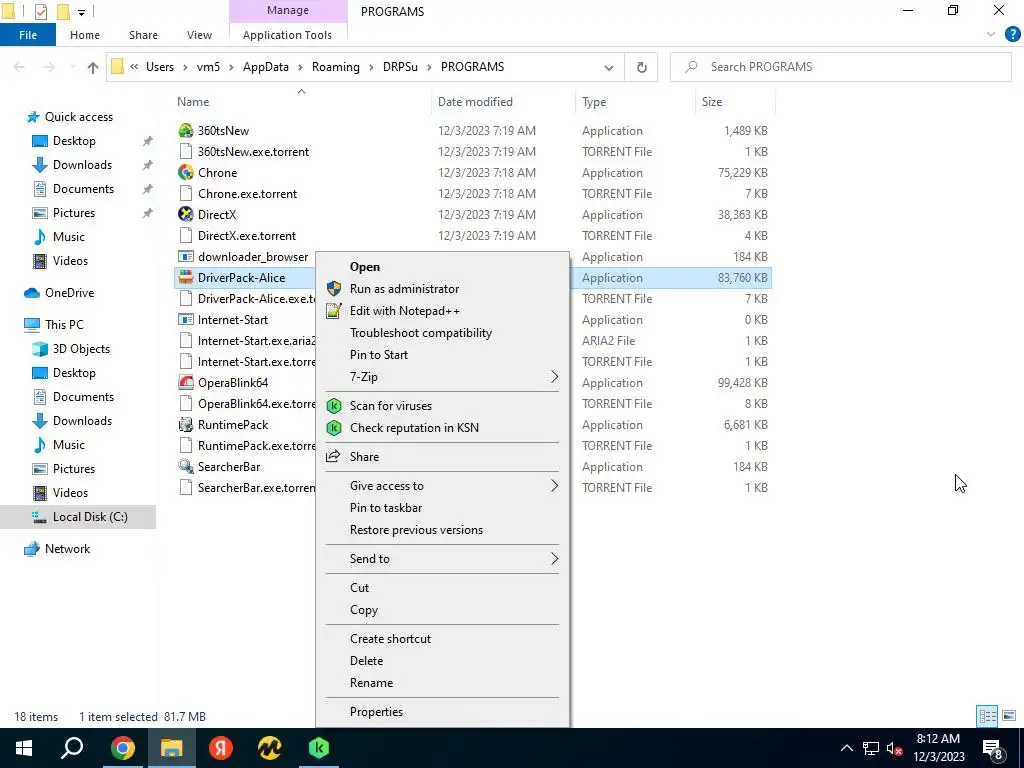This screenshot has height=768, width=1024.
Task: Click the downloader_browser file icon
Action: [185, 257]
